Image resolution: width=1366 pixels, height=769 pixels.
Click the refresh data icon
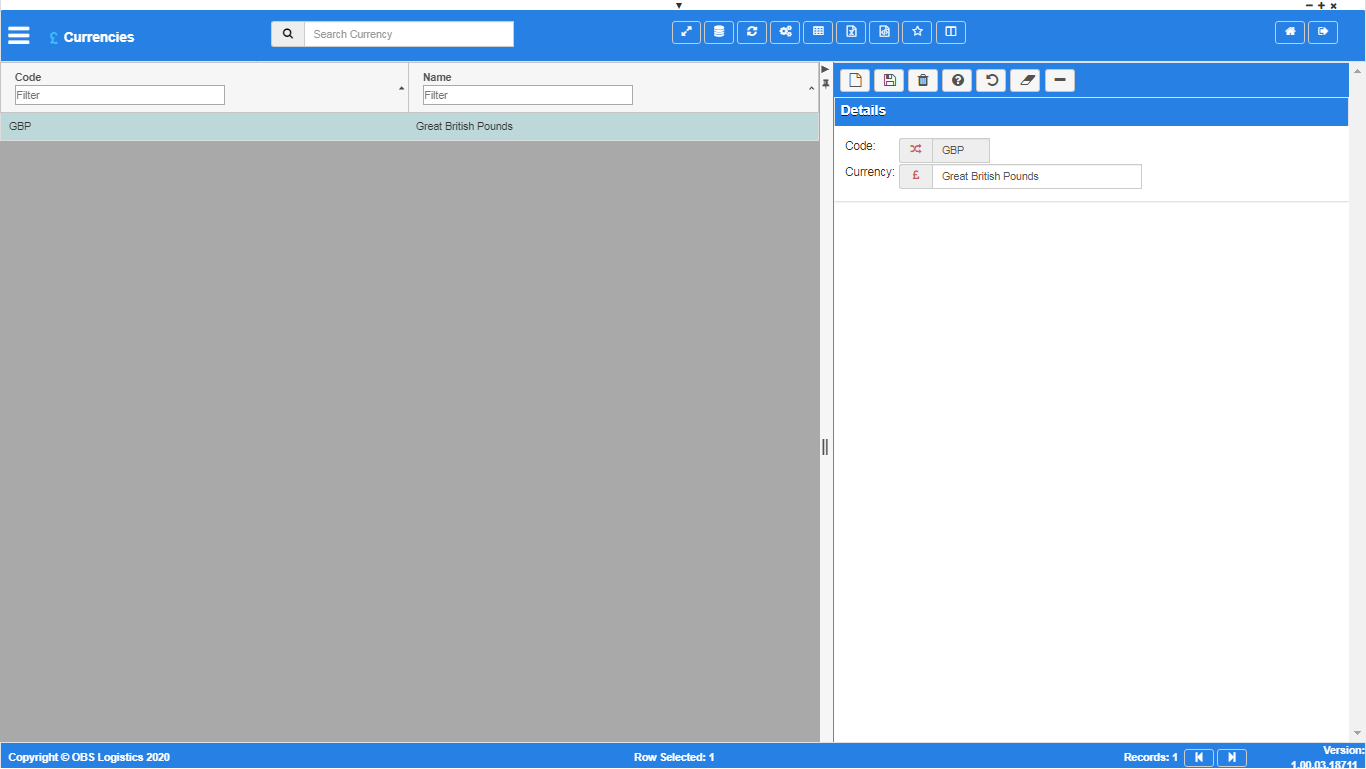pyautogui.click(x=752, y=32)
